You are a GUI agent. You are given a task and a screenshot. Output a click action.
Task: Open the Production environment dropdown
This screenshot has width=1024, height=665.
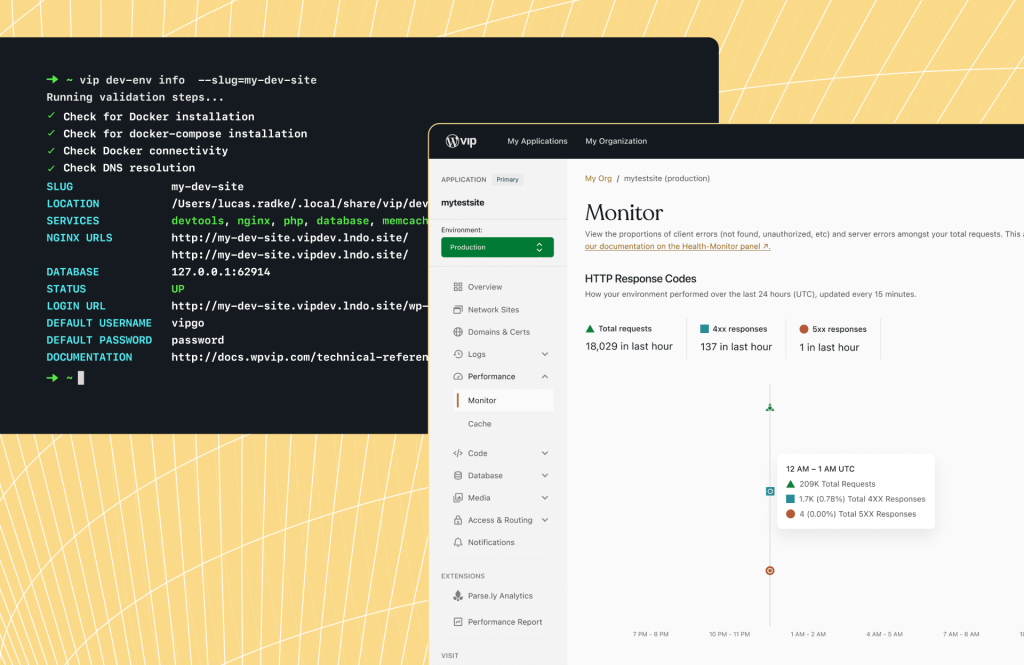click(497, 247)
